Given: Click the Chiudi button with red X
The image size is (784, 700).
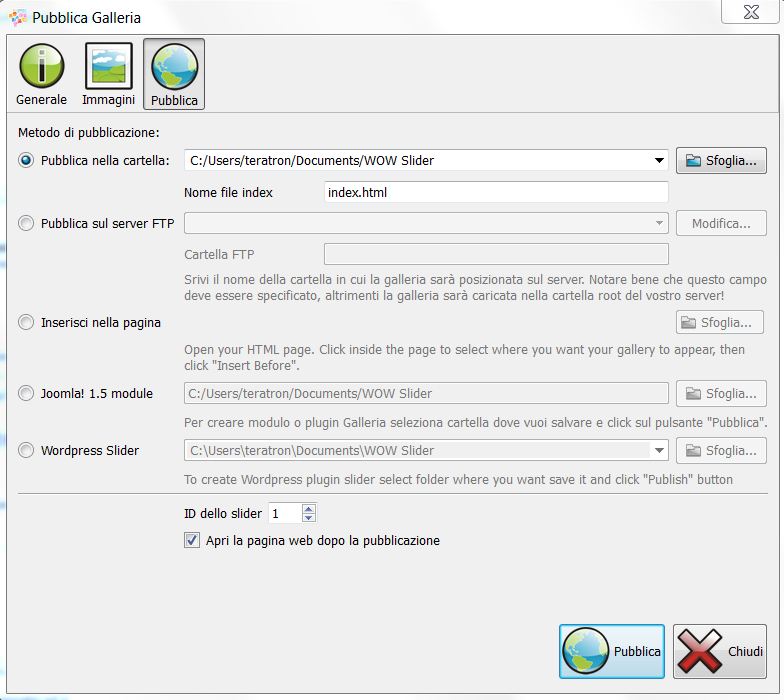Looking at the screenshot, I should 720,651.
